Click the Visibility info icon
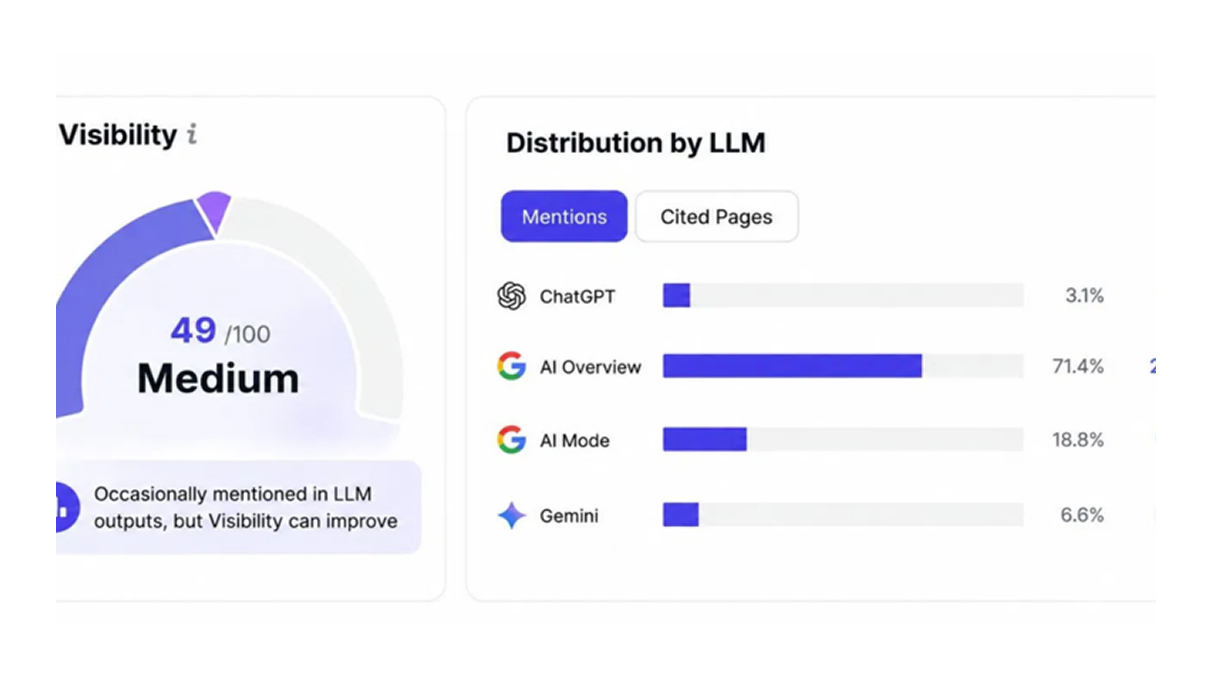The height and width of the screenshot is (680, 1212). [192, 135]
